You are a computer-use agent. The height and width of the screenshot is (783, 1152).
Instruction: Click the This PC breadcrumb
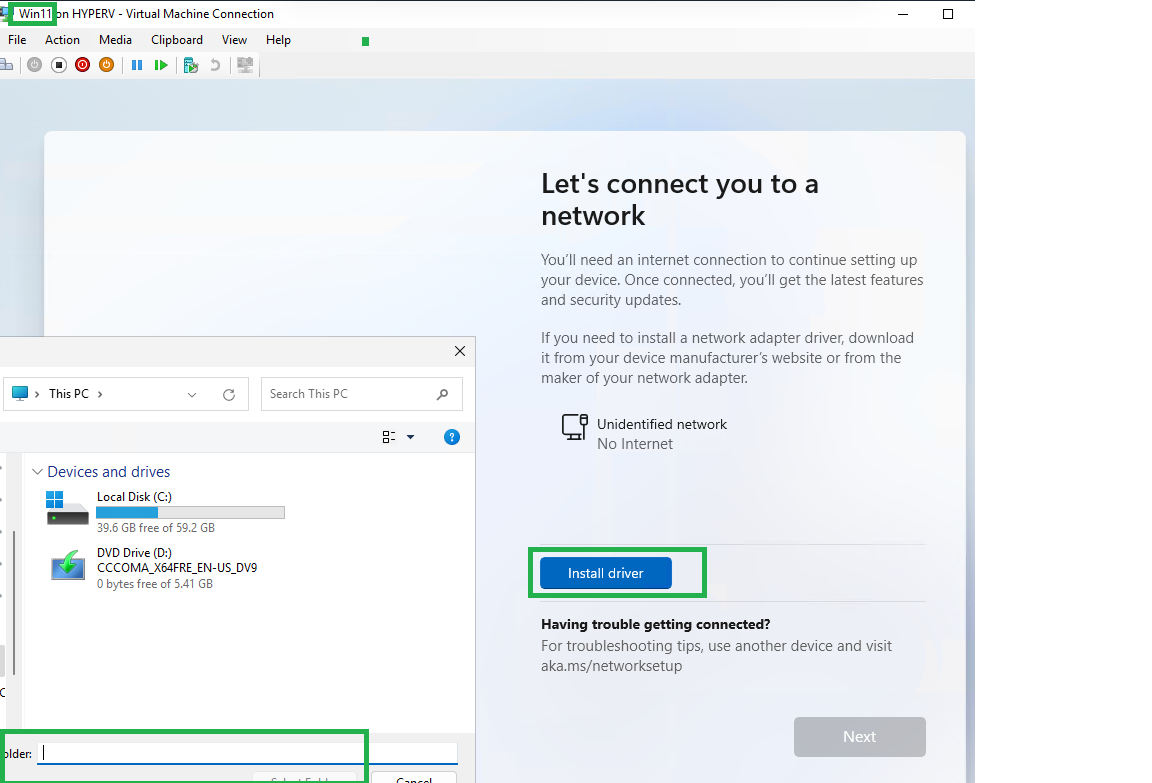69,394
